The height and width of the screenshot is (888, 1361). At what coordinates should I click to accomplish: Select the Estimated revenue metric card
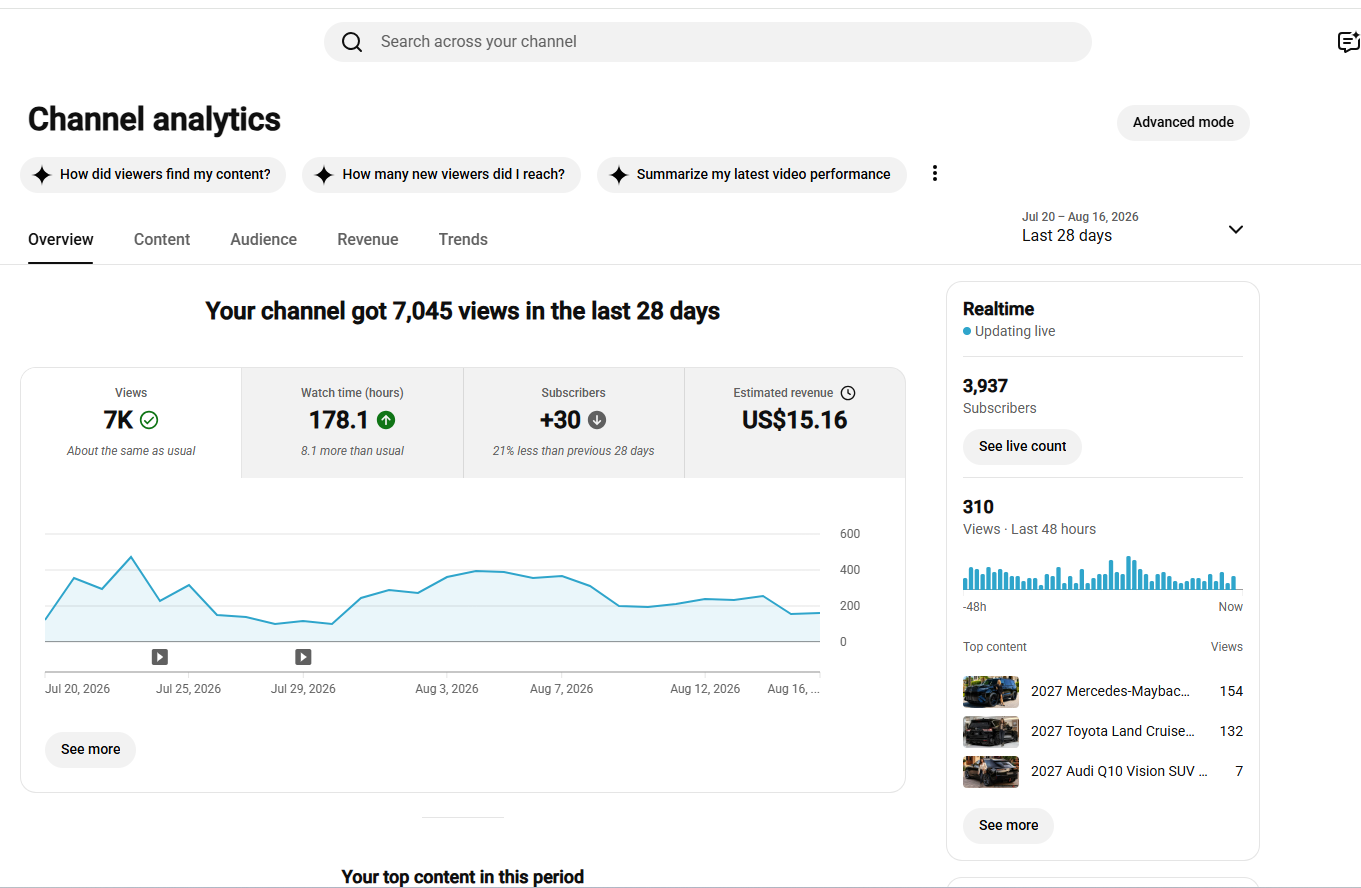pos(795,423)
